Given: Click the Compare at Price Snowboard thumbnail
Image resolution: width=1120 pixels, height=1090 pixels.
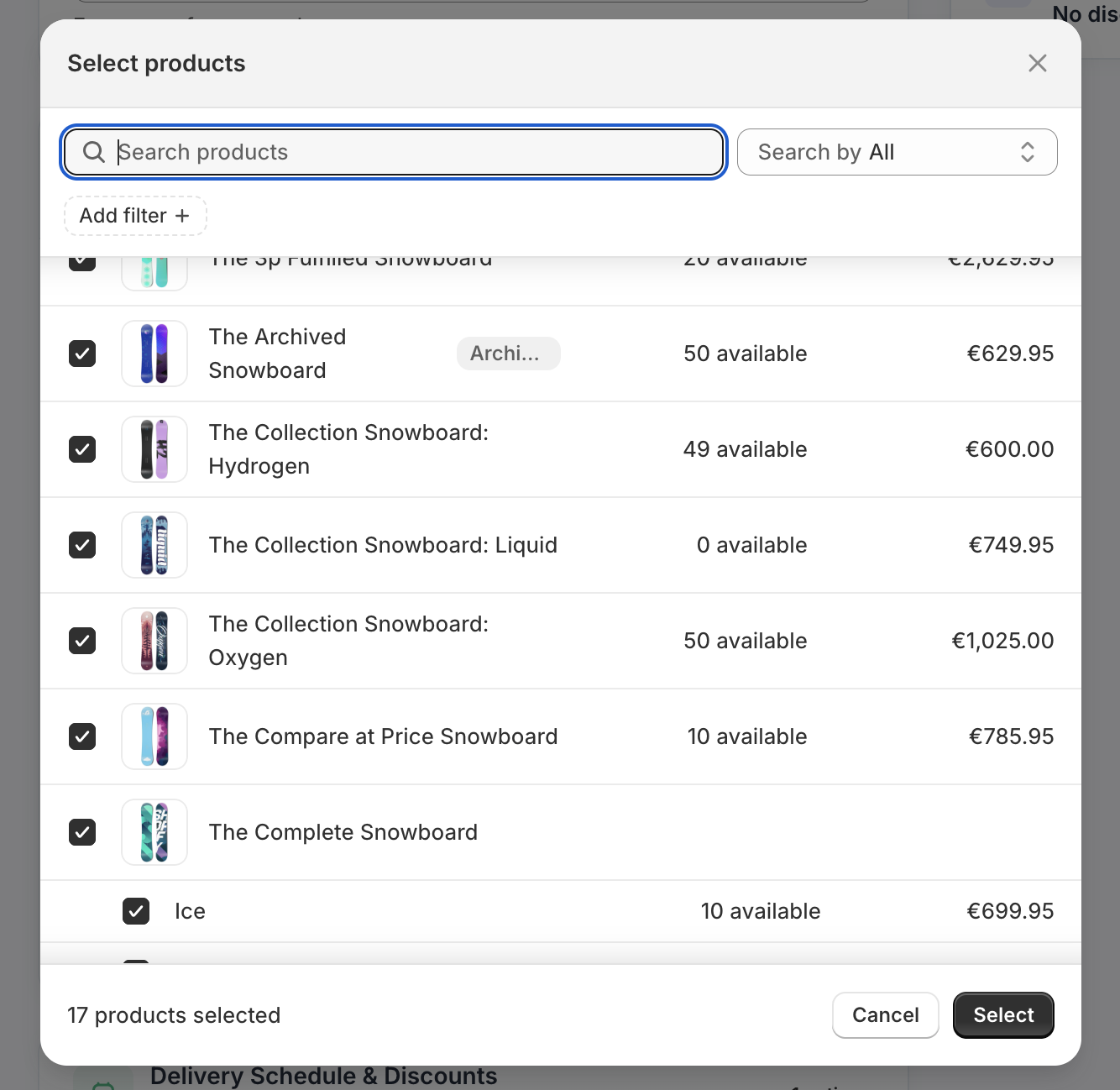Looking at the screenshot, I should point(154,736).
